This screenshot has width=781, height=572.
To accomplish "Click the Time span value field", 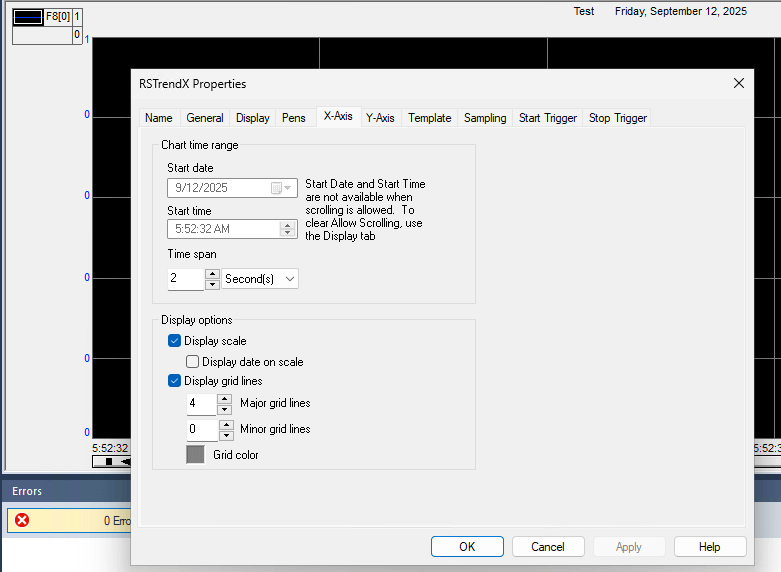I will [186, 279].
